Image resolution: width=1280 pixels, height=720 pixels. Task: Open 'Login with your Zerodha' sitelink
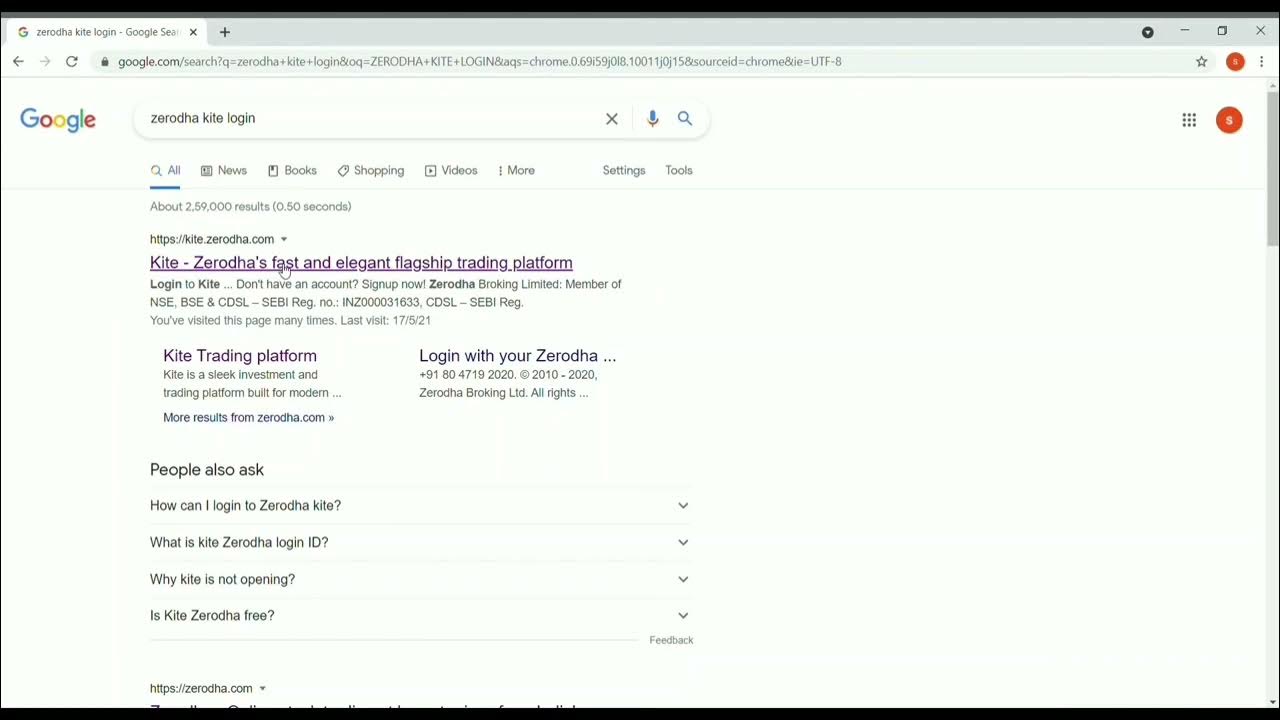click(517, 356)
